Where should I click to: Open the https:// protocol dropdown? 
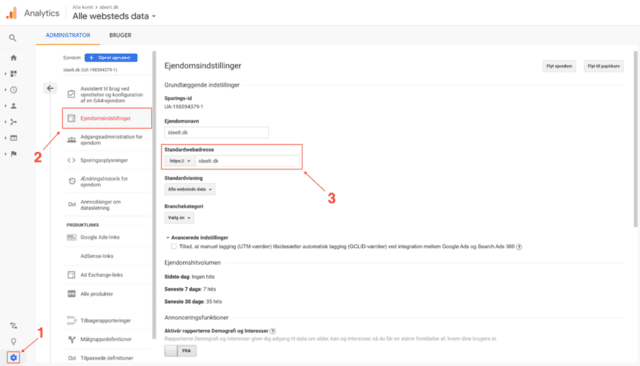180,161
